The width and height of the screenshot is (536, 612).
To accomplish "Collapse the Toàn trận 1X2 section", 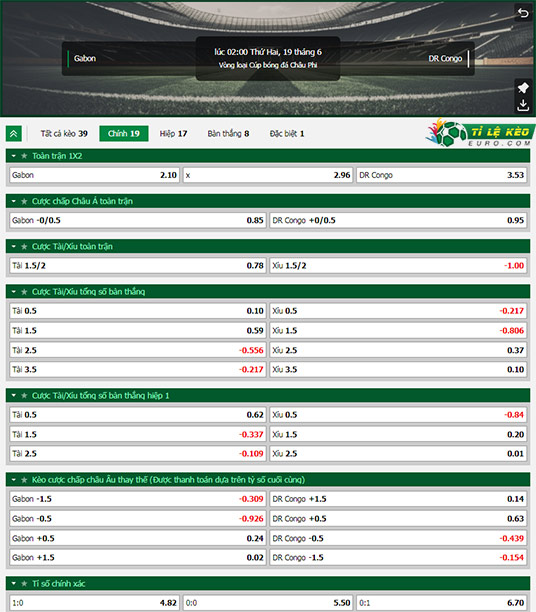I will point(14,156).
